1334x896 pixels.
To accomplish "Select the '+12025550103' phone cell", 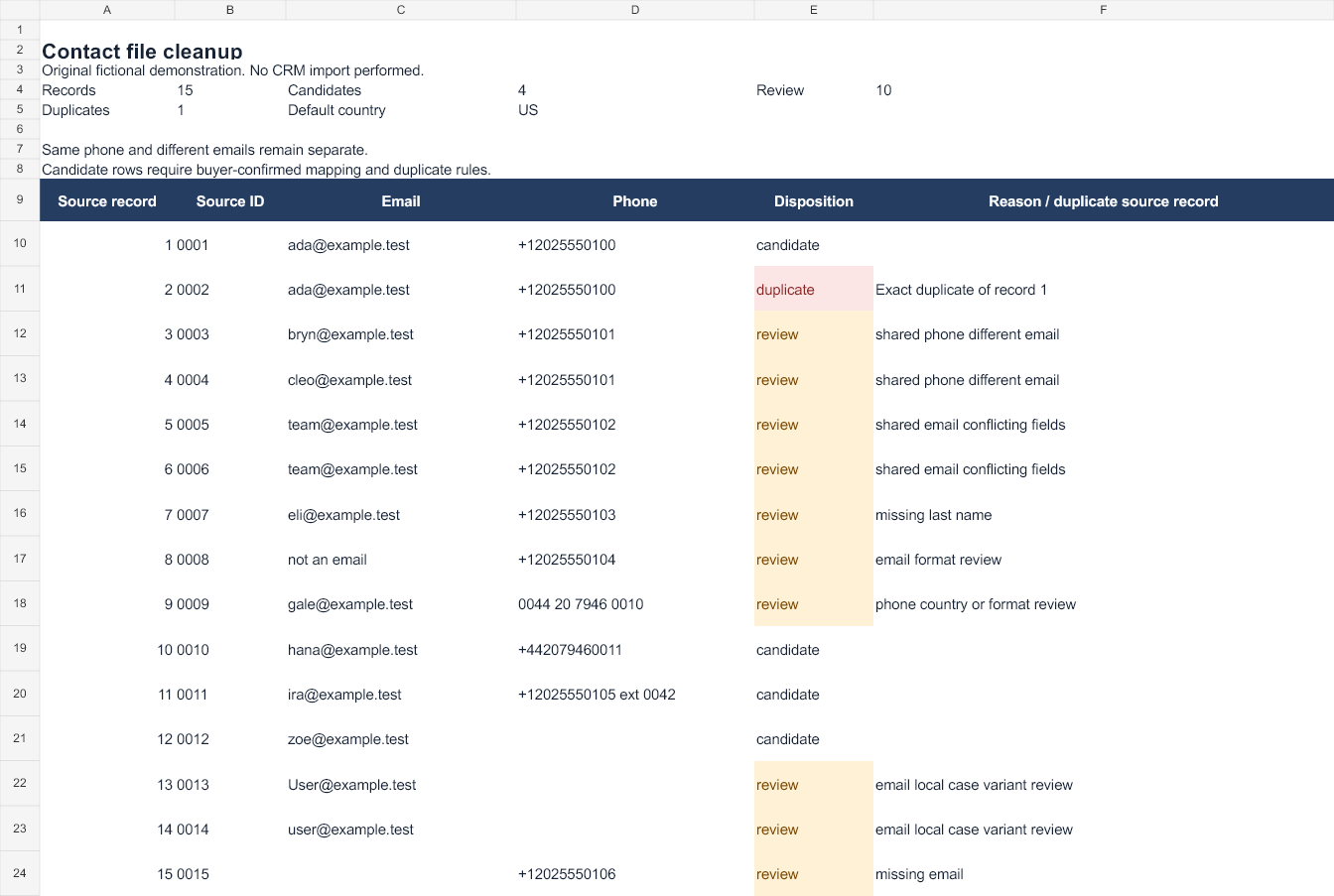I will coord(635,515).
